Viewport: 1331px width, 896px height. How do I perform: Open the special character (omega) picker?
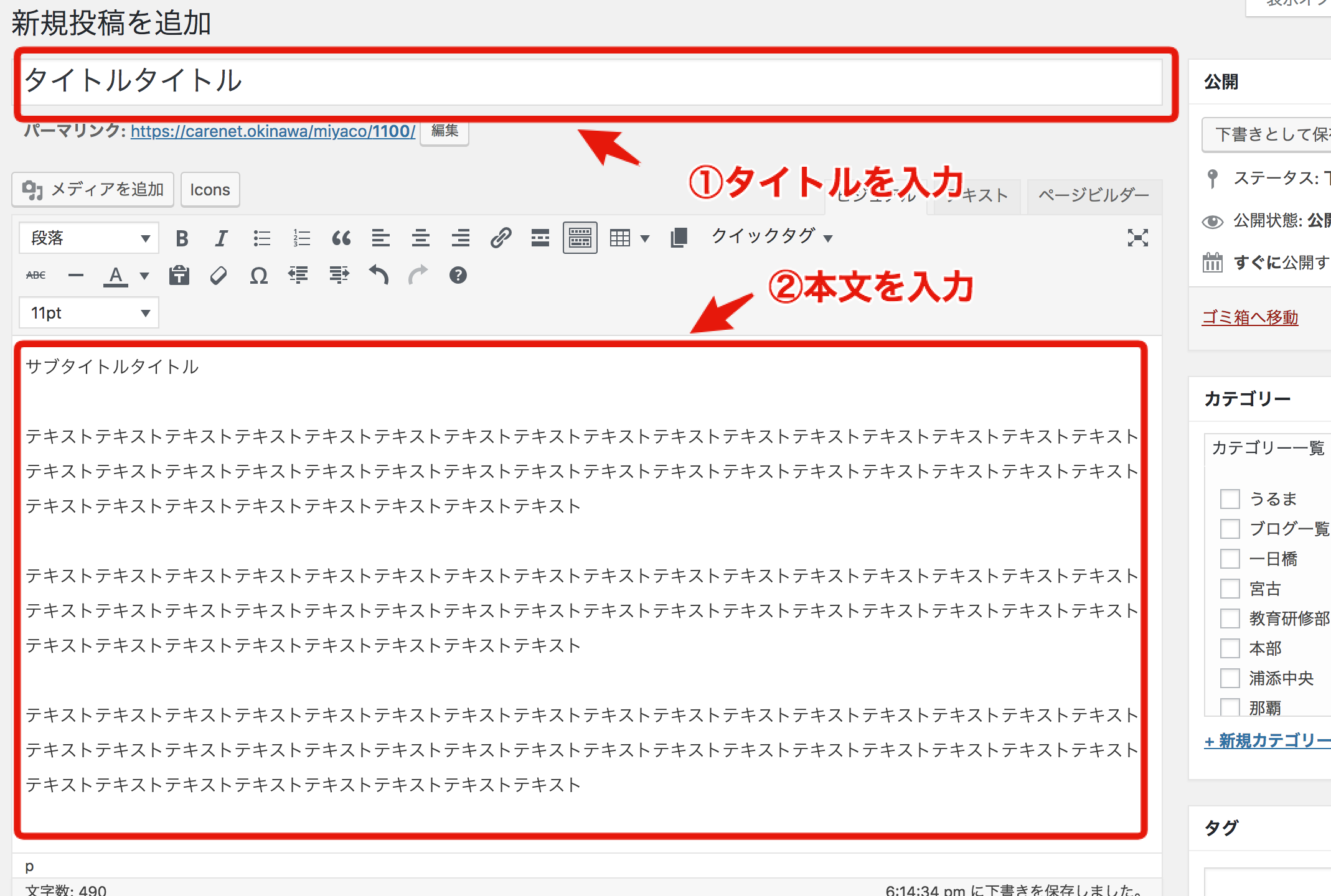[258, 276]
